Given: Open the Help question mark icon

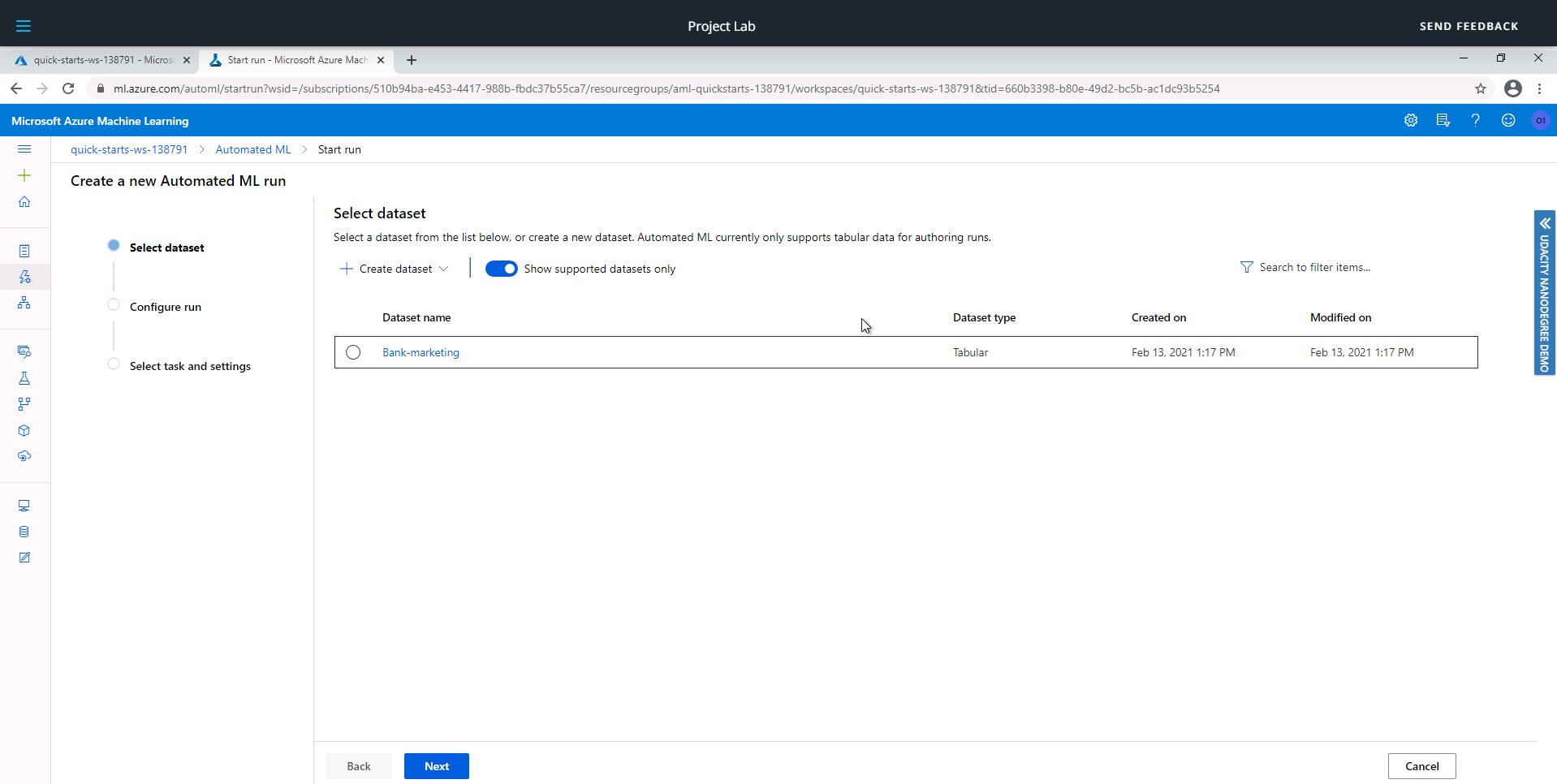Looking at the screenshot, I should [1476, 120].
